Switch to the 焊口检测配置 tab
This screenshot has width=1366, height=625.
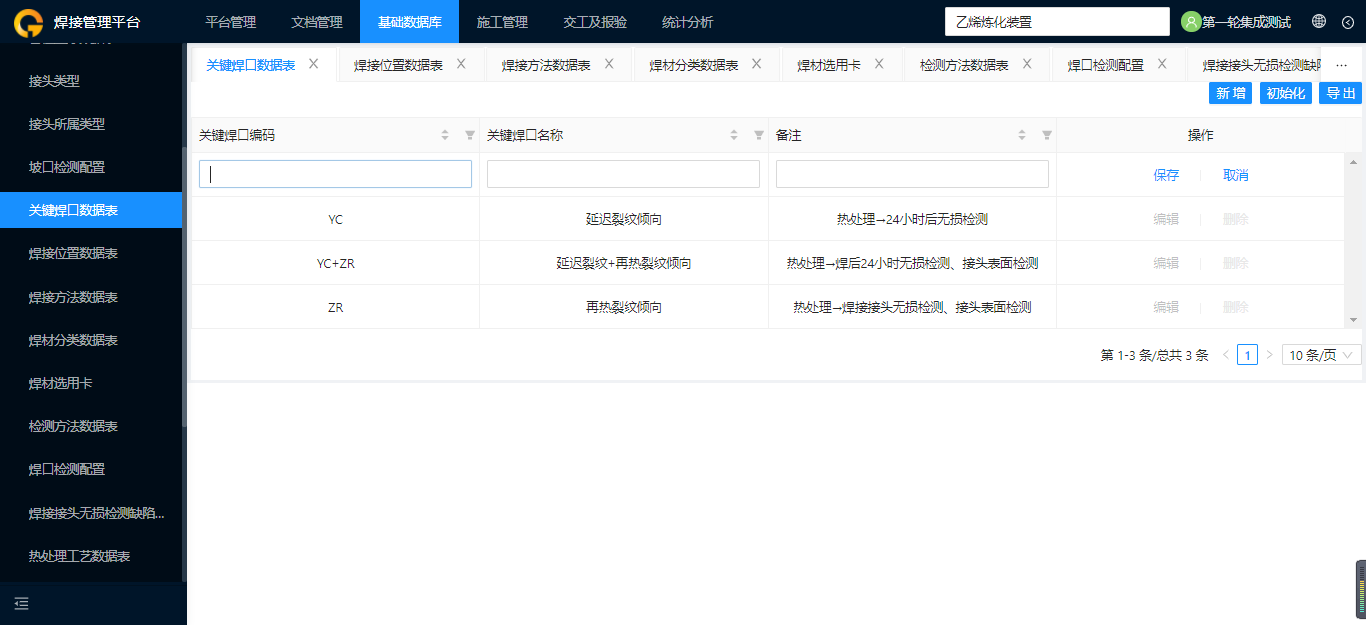tap(1105, 65)
